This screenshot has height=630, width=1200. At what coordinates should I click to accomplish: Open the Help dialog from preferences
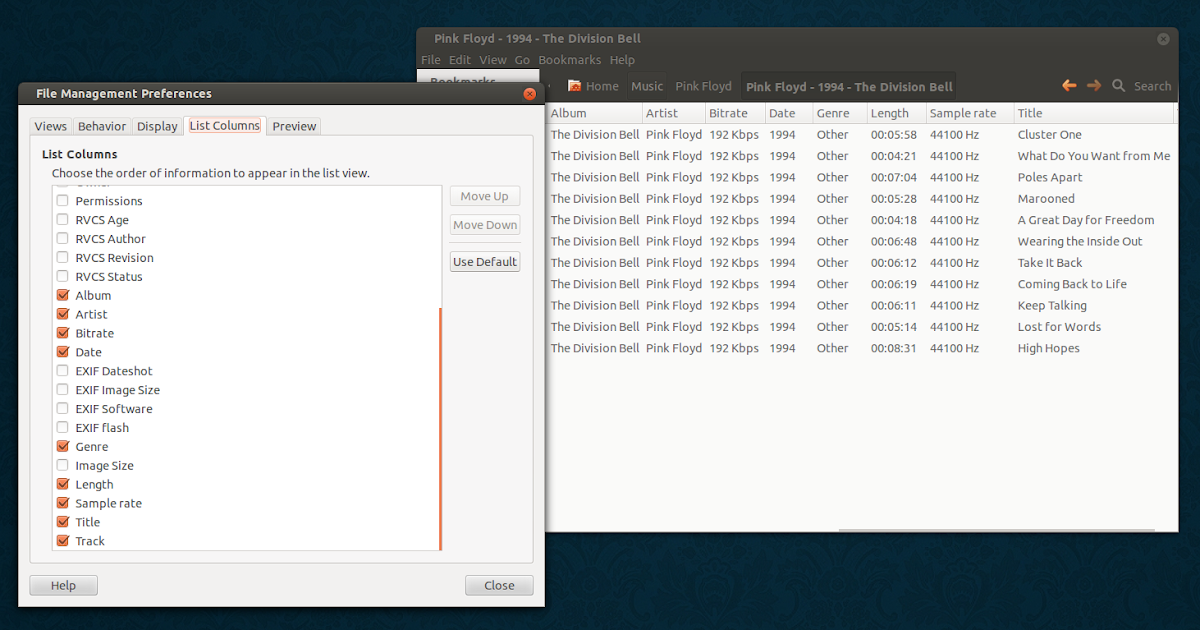point(63,585)
